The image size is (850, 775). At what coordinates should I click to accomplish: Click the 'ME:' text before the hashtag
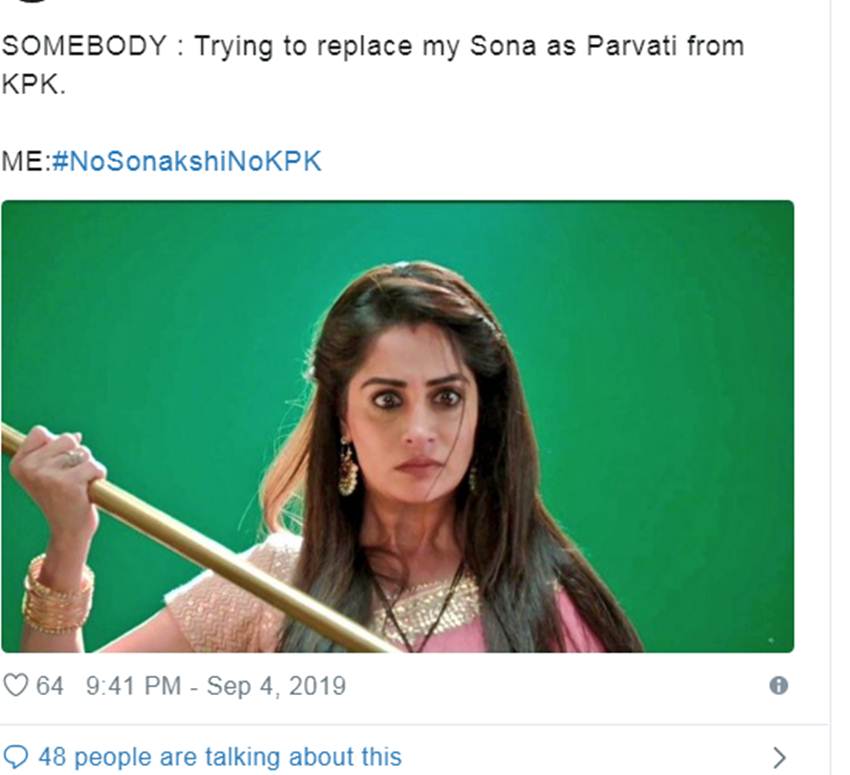[x=25, y=162]
